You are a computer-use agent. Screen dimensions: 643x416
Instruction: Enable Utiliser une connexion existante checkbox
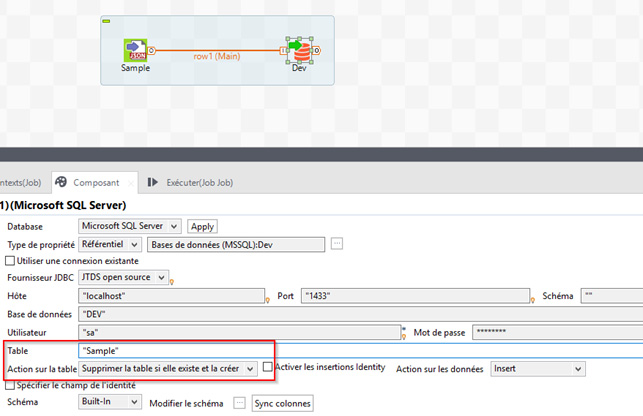[10, 261]
